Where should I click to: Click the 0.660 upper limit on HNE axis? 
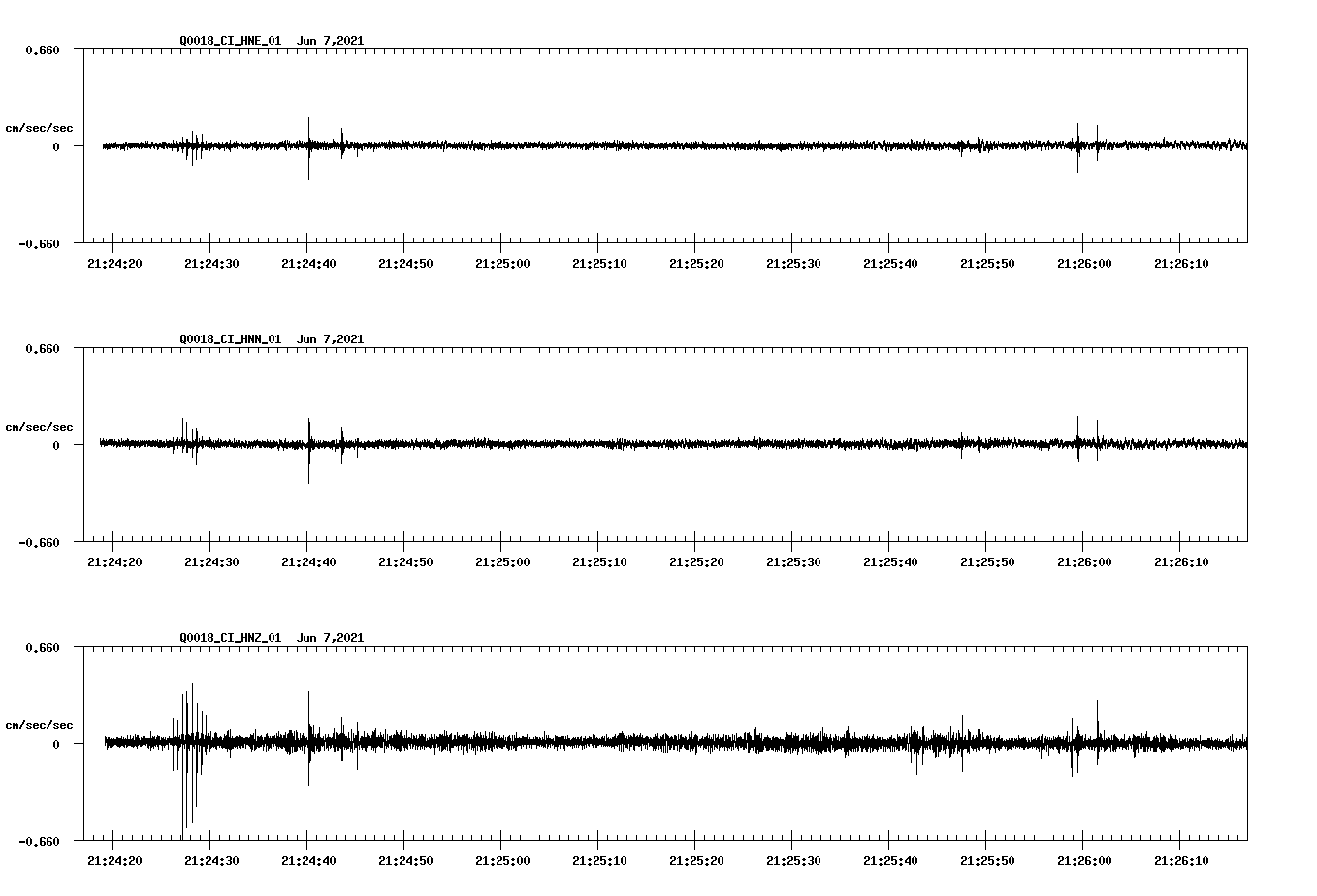point(43,49)
